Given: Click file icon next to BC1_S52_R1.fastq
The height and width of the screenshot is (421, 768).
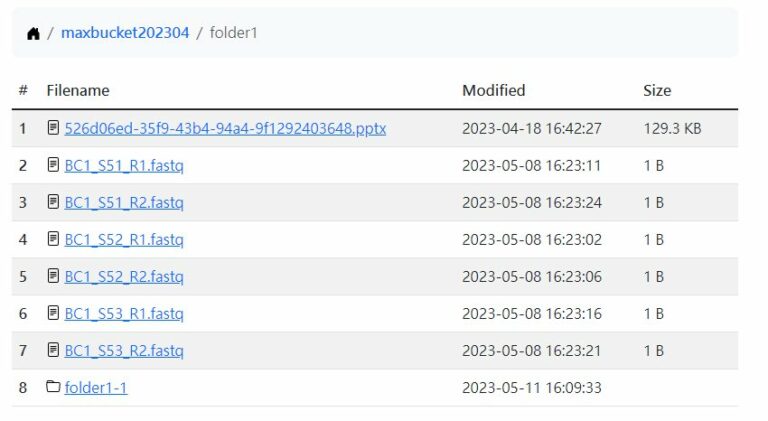Looking at the screenshot, I should 54,239.
